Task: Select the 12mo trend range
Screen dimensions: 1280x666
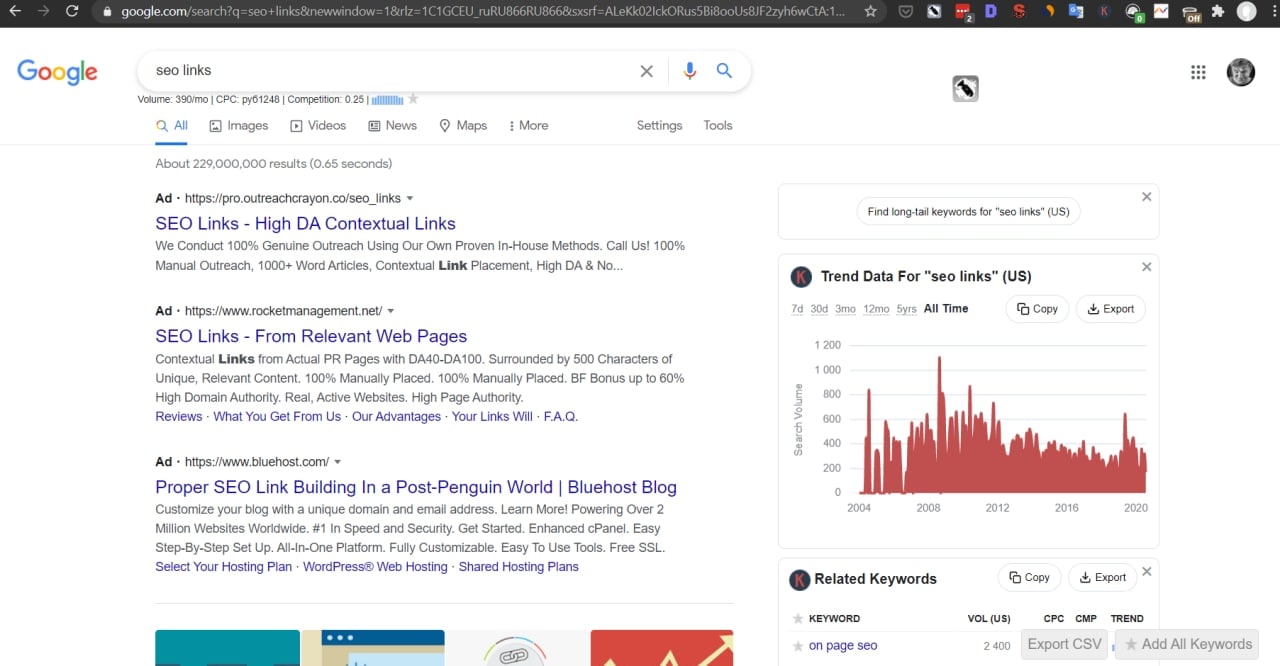Action: click(x=876, y=309)
